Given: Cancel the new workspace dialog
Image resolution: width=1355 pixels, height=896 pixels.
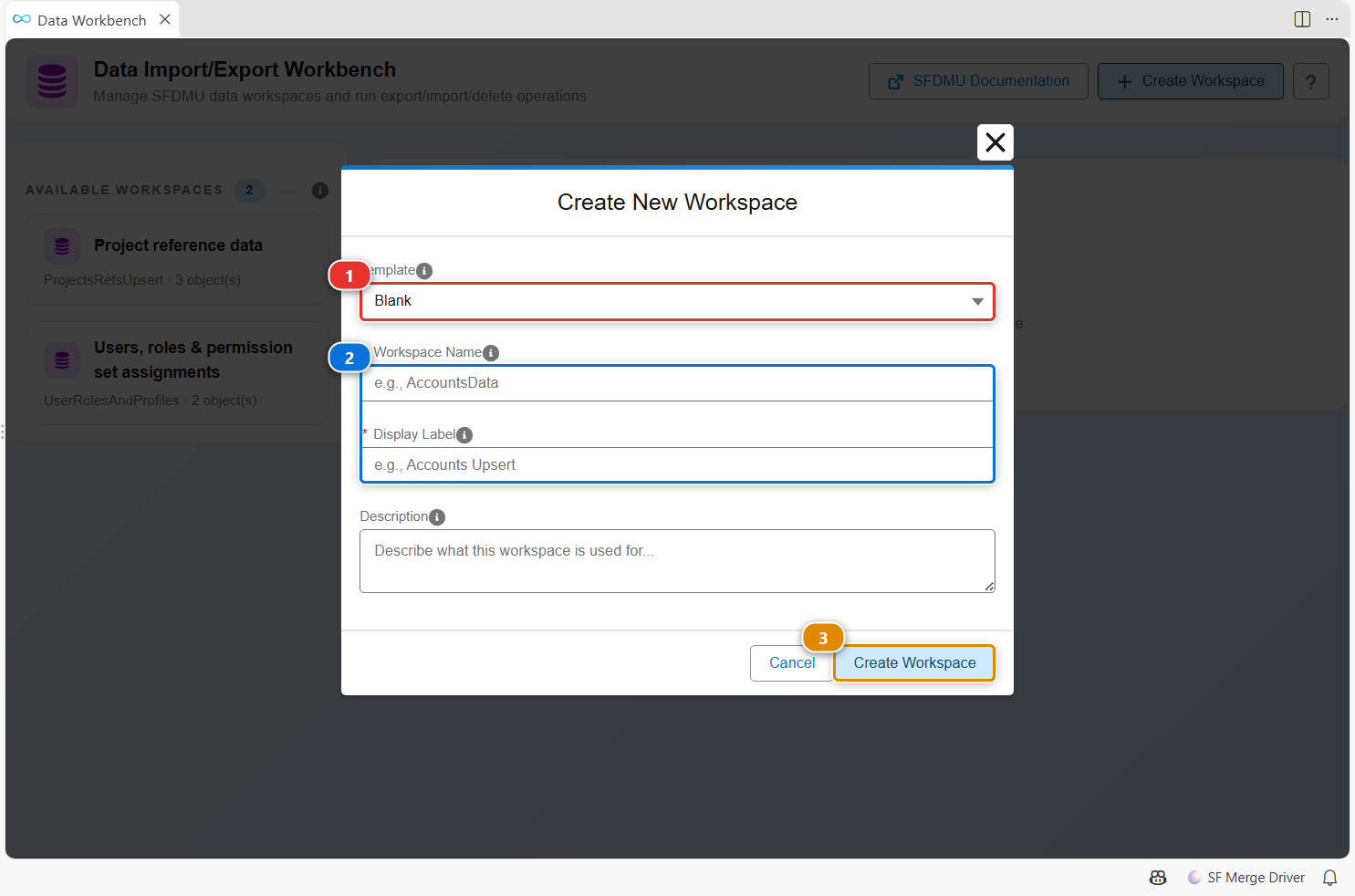Looking at the screenshot, I should click(x=792, y=663).
